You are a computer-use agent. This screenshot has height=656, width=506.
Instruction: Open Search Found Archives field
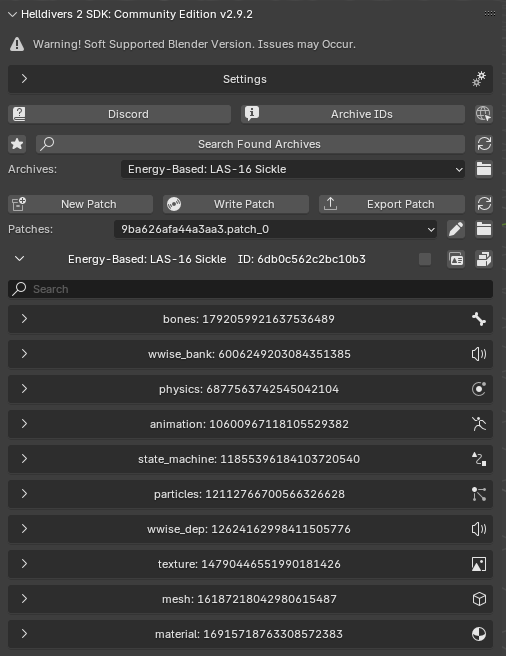pyautogui.click(x=250, y=144)
